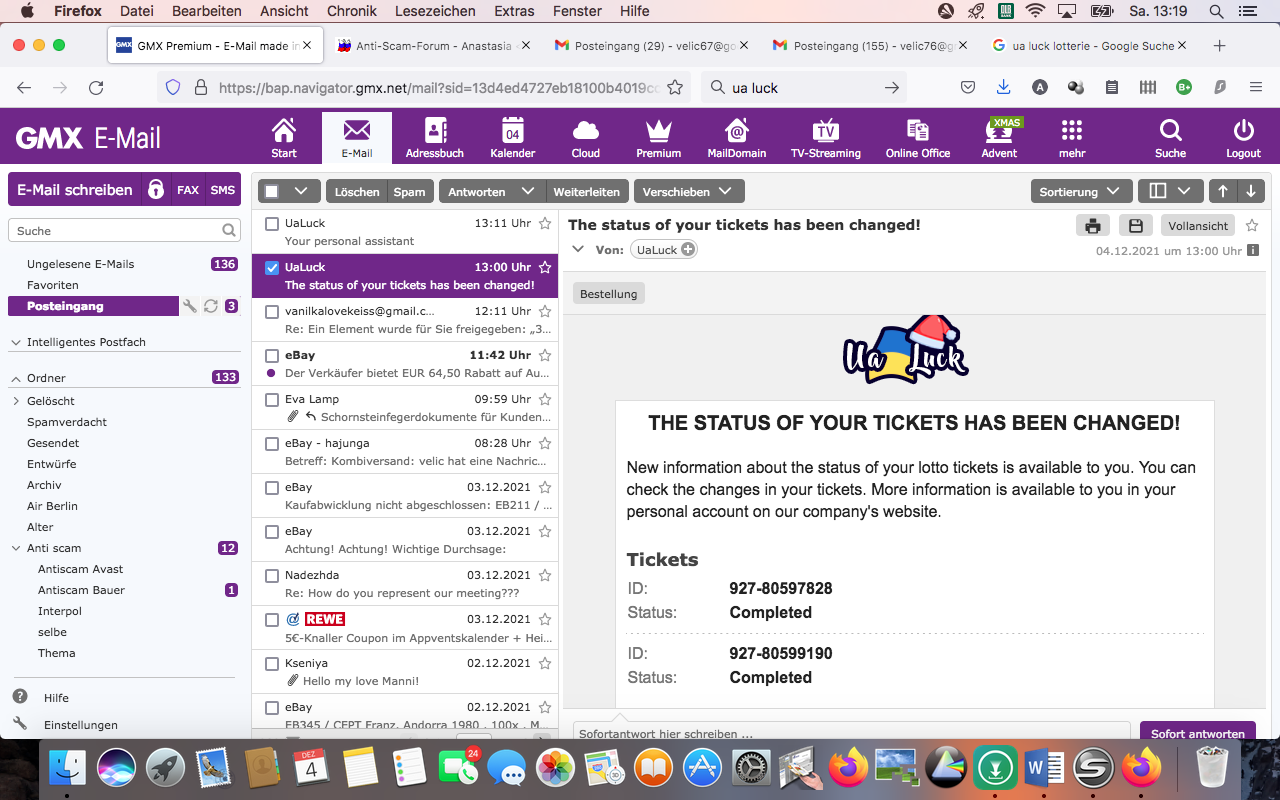Image resolution: width=1280 pixels, height=800 pixels.
Task: Open the Suche magnifier in GMX header
Action: click(1170, 138)
